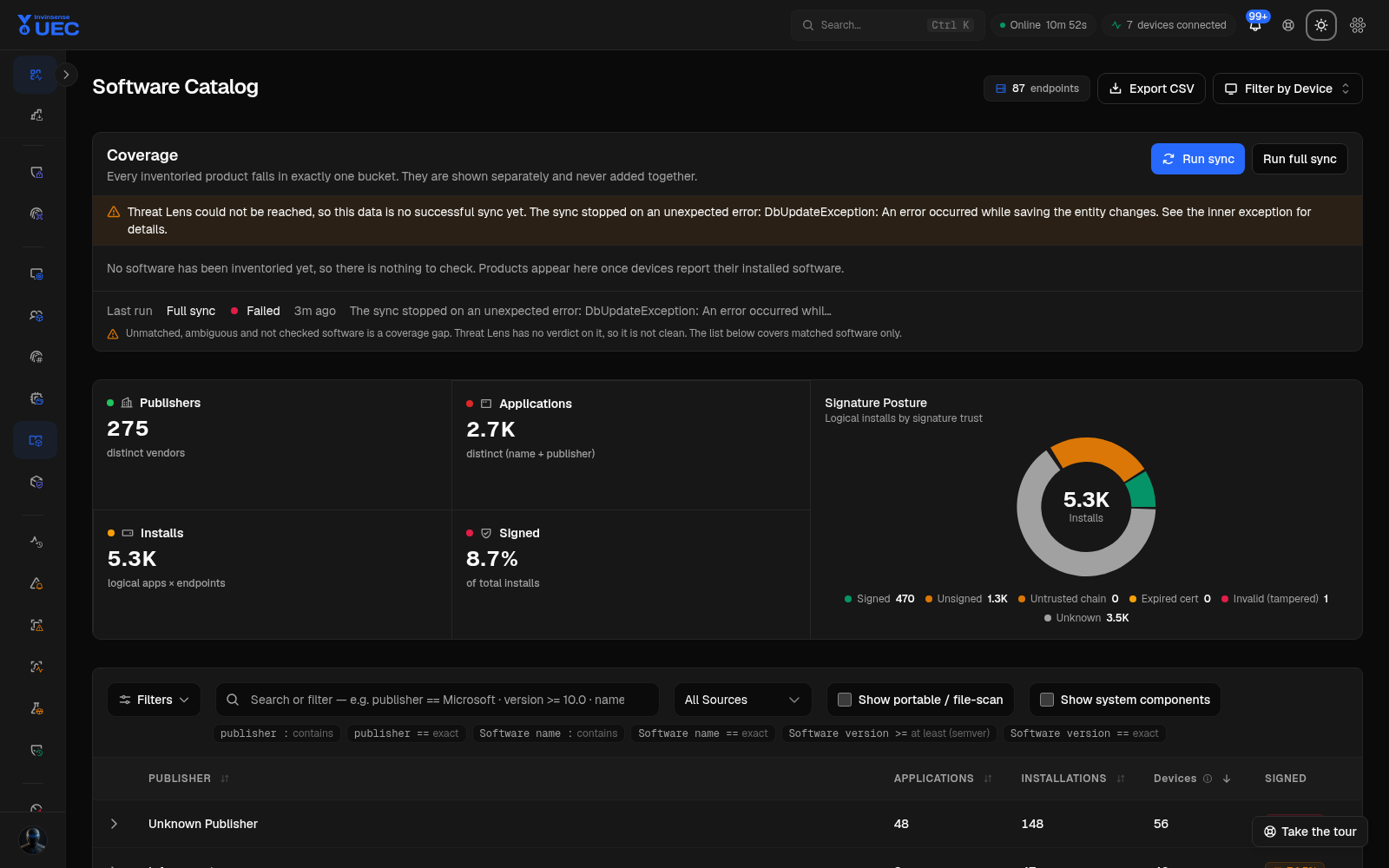1389x868 pixels.
Task: Click the green Signed donut chart segment
Action: click(1142, 491)
